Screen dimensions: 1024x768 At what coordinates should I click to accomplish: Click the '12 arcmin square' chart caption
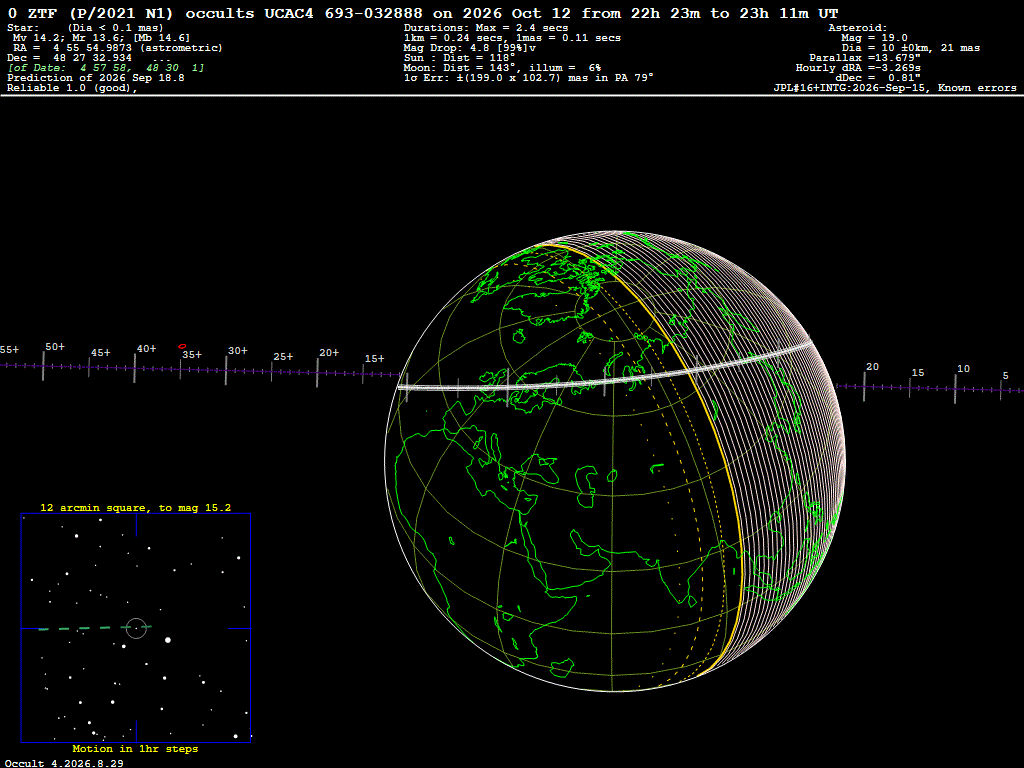point(135,507)
